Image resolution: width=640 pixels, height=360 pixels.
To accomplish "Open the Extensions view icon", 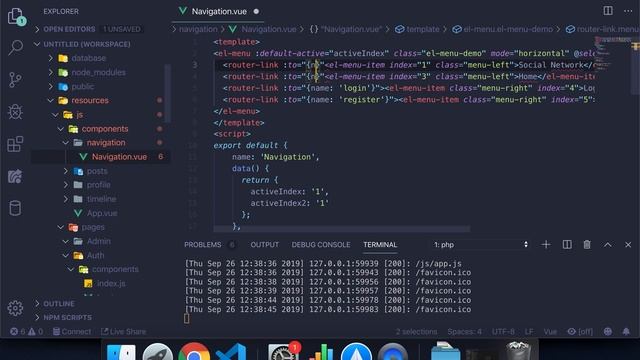I will coord(15,144).
